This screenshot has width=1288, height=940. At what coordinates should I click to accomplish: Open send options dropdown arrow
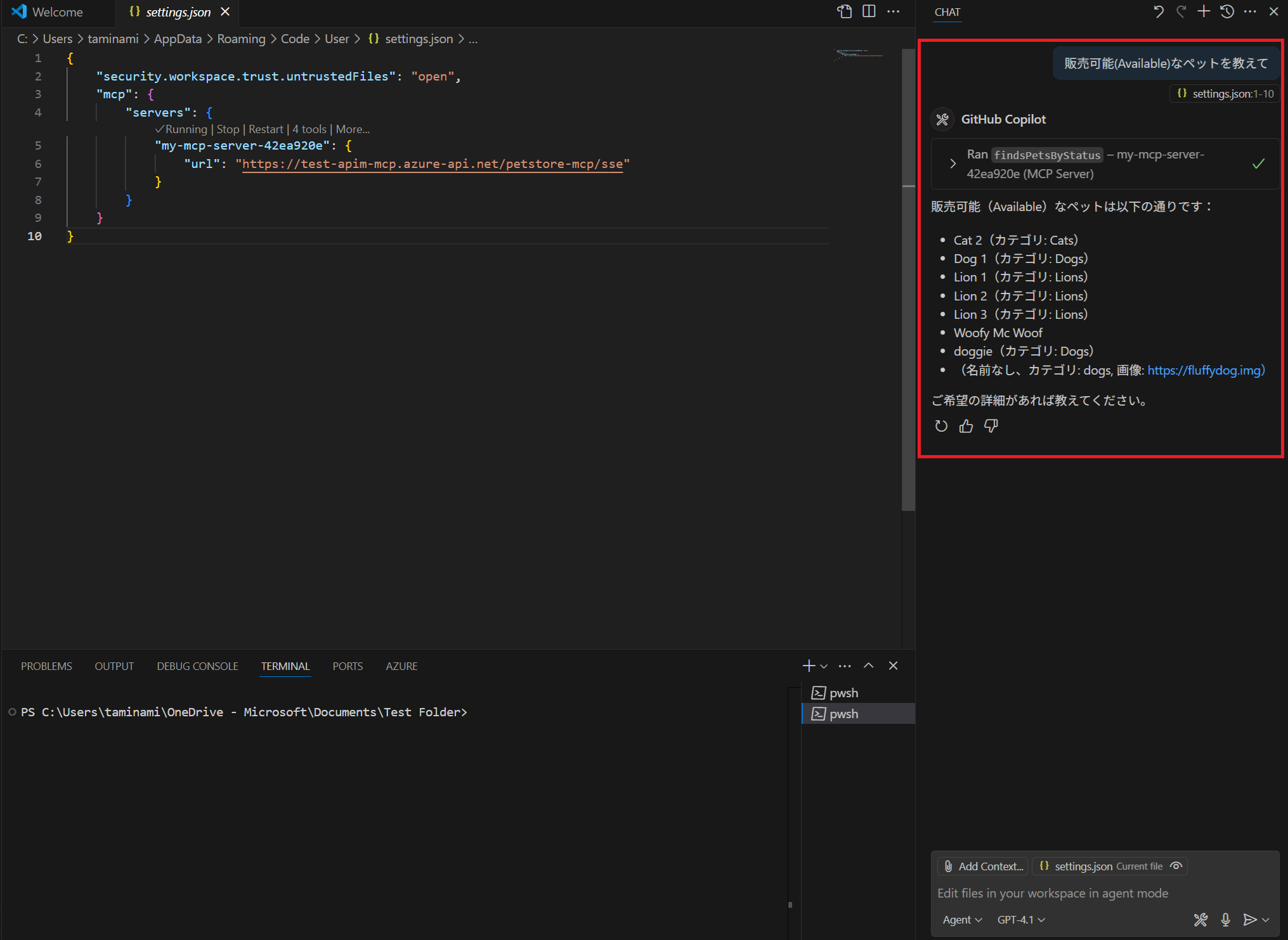pos(1266,920)
